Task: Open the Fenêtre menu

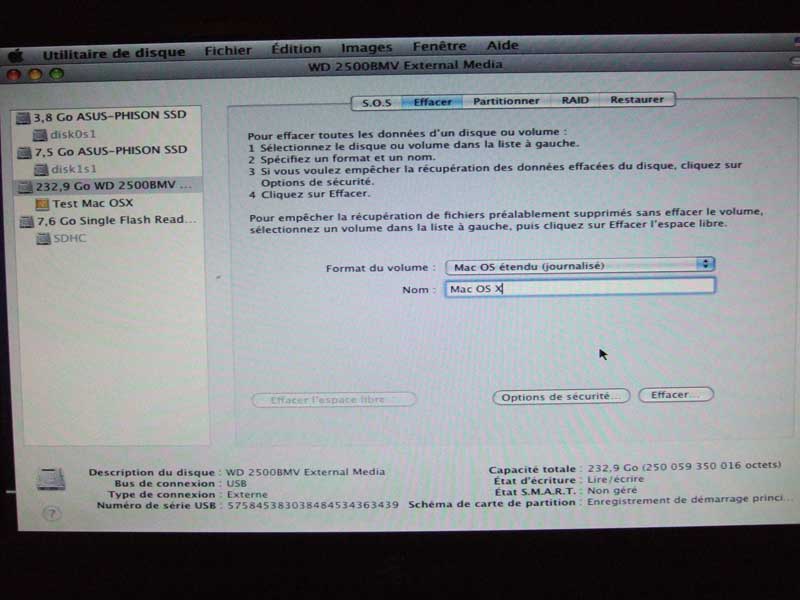Action: click(439, 46)
